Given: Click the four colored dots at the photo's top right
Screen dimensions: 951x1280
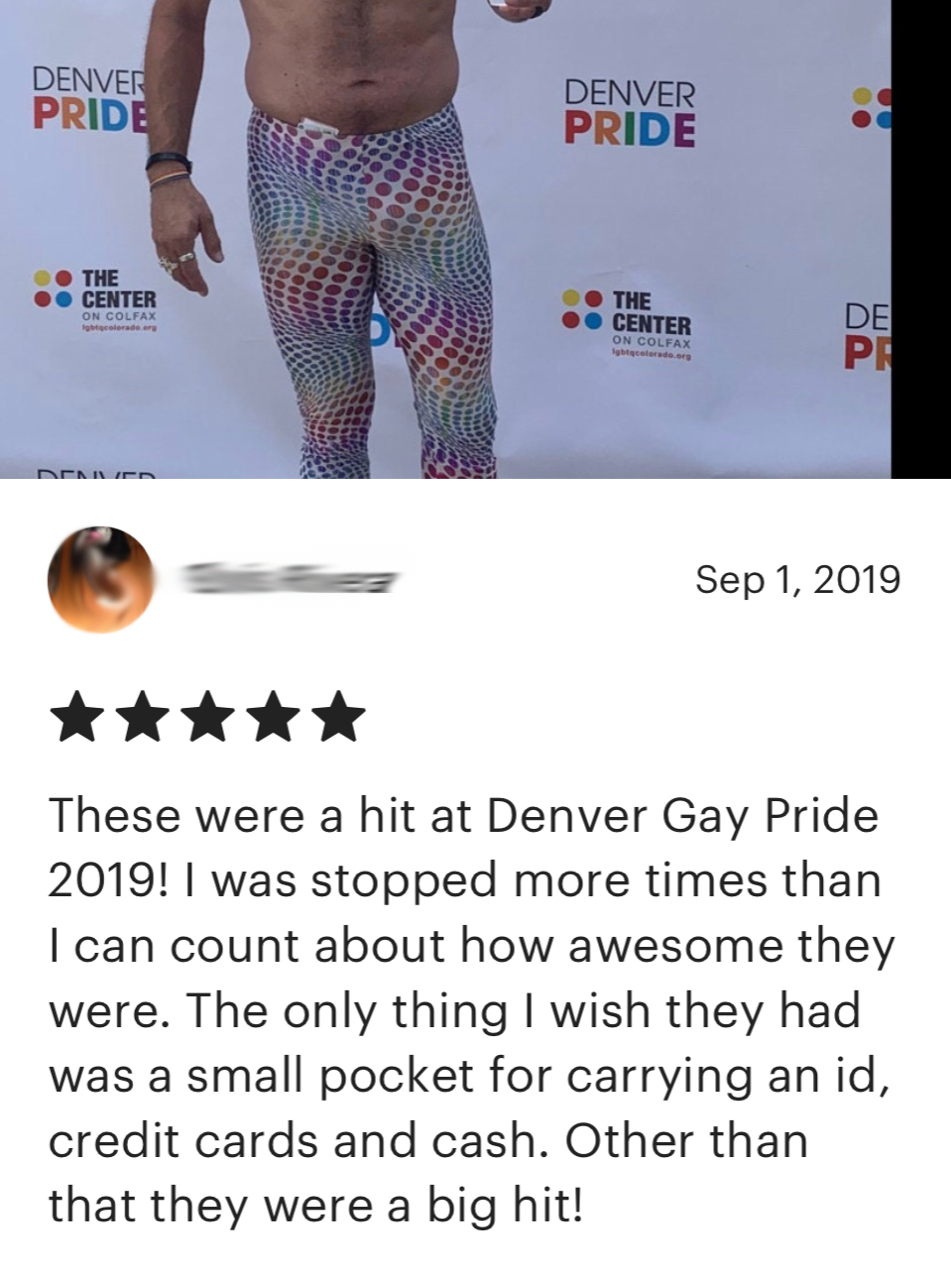Looking at the screenshot, I should click(x=871, y=107).
